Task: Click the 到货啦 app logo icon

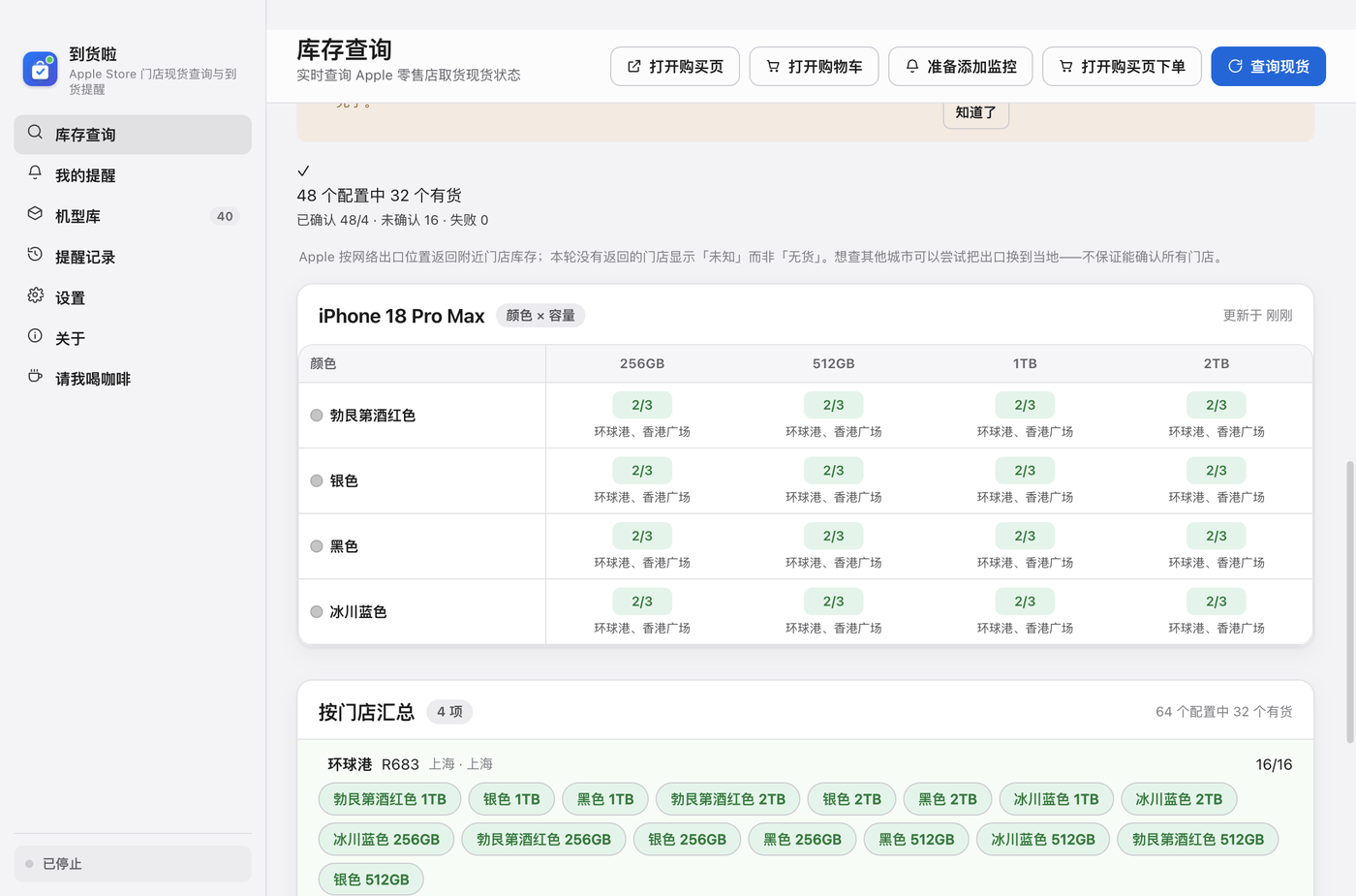Action: tap(40, 69)
